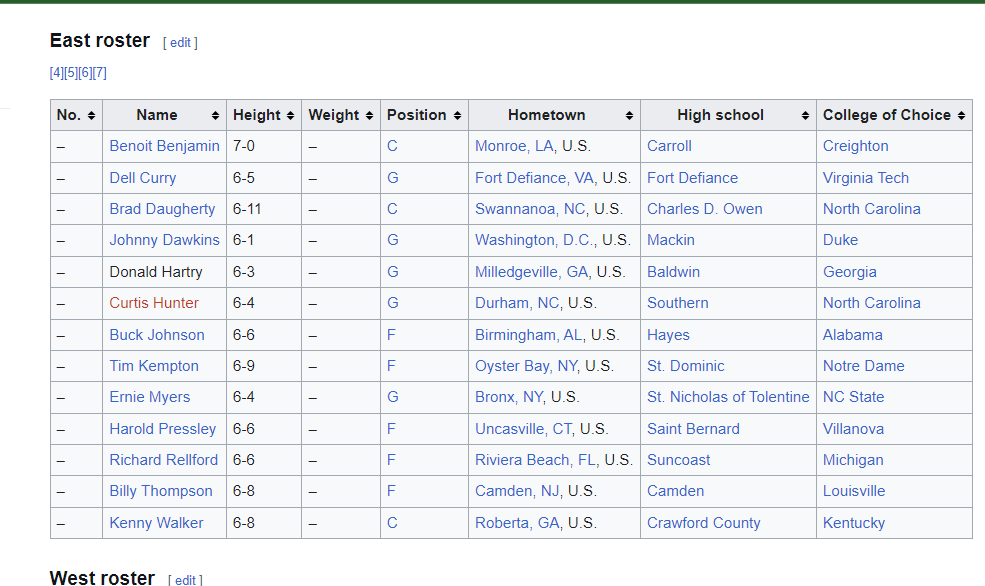Open Baldwin high school link
The image size is (985, 586).
pyautogui.click(x=673, y=273)
